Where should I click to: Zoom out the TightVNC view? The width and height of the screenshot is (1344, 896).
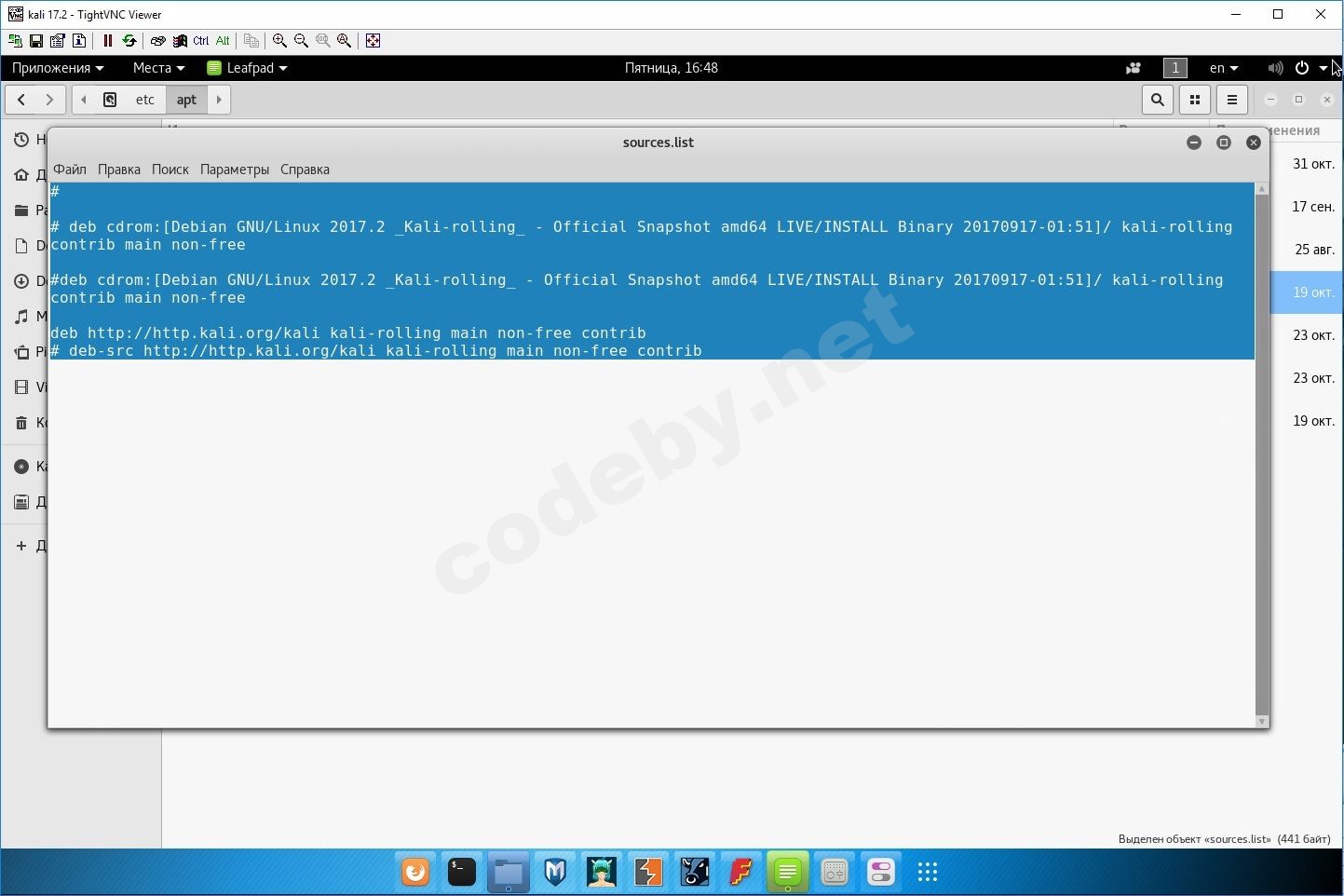point(301,41)
